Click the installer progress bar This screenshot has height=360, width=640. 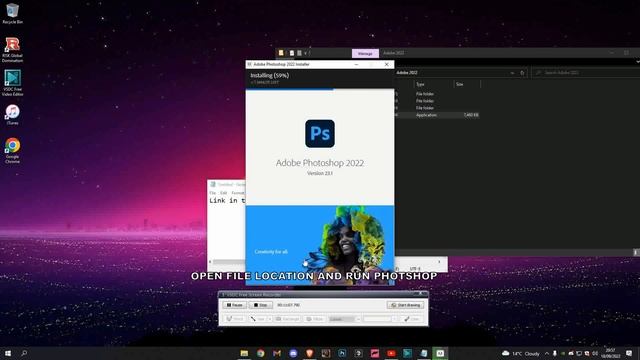(x=320, y=89)
